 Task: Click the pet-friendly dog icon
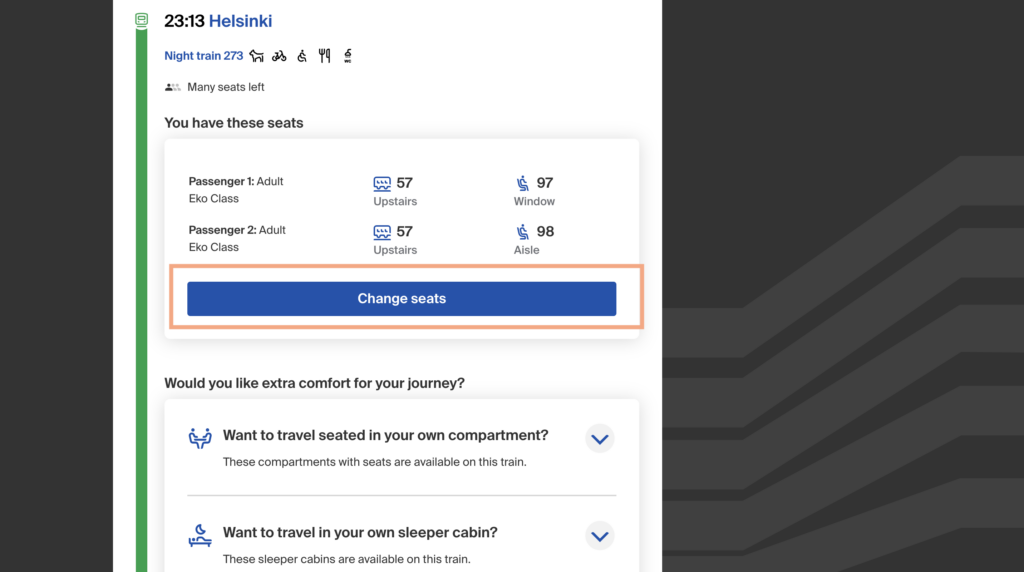tap(257, 56)
